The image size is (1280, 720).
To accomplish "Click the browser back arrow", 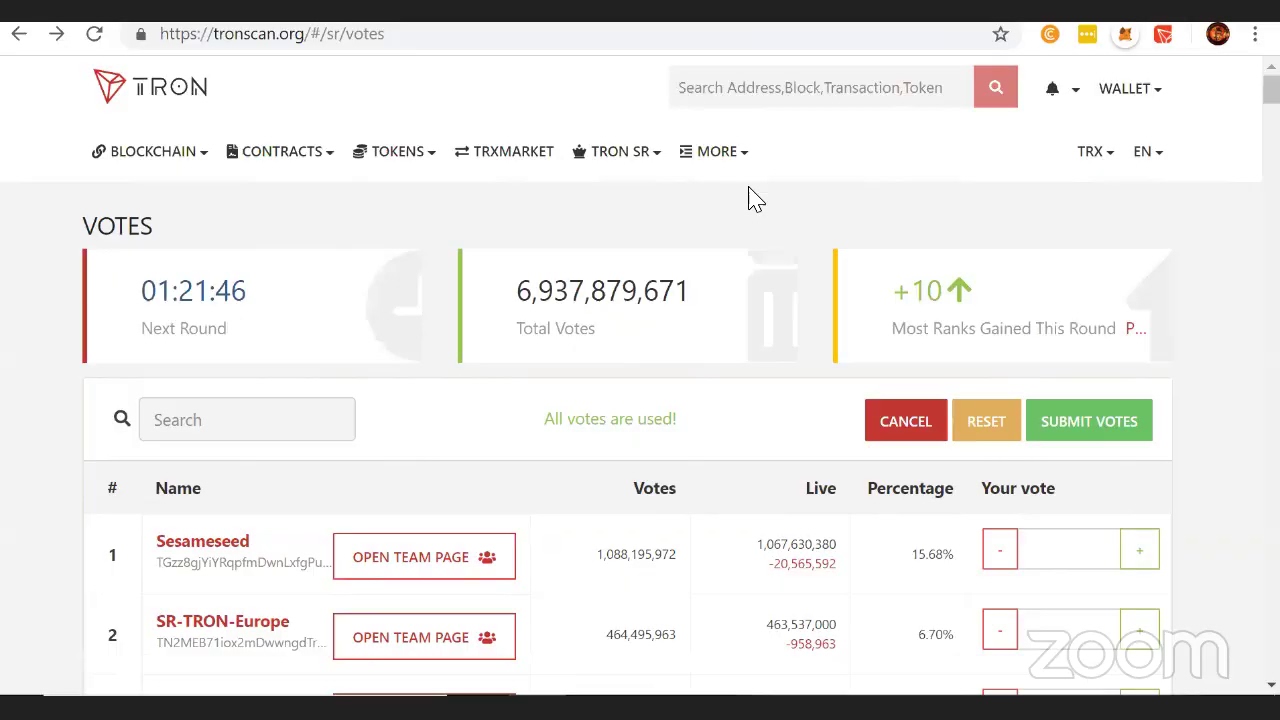I will point(19,34).
